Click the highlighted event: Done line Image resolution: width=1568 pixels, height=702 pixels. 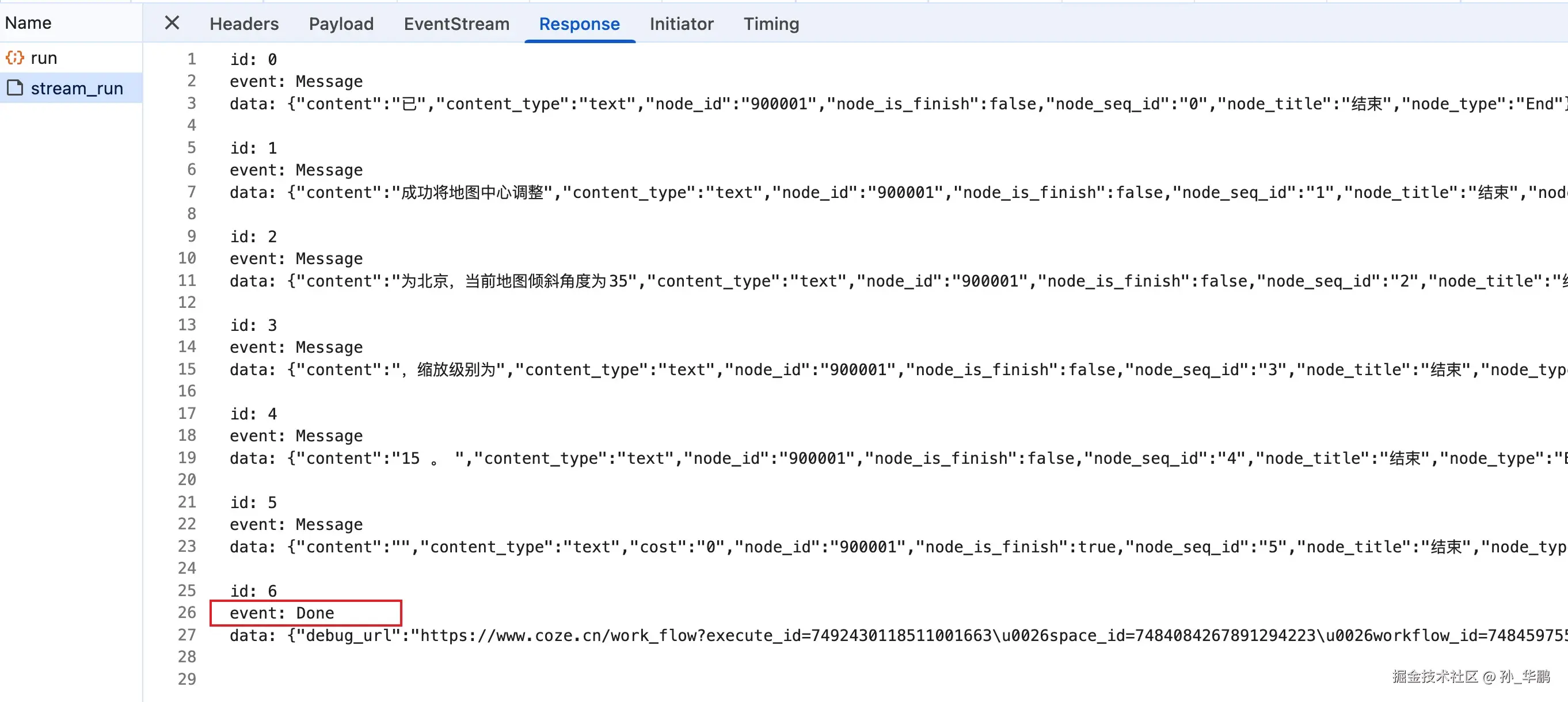tap(282, 613)
